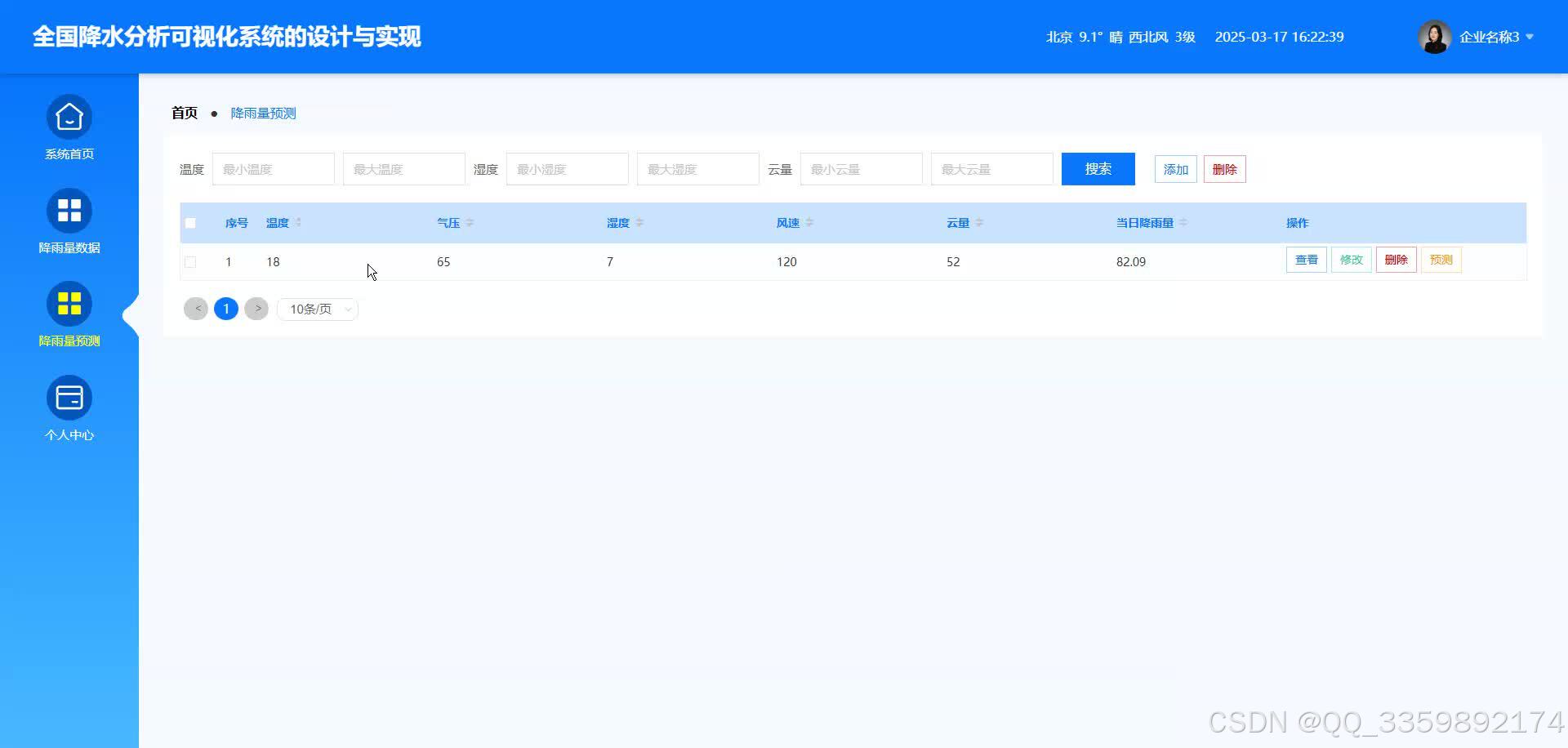This screenshot has width=1568, height=748.
Task: Open the 10条/页 page size dropdown
Action: pyautogui.click(x=317, y=309)
